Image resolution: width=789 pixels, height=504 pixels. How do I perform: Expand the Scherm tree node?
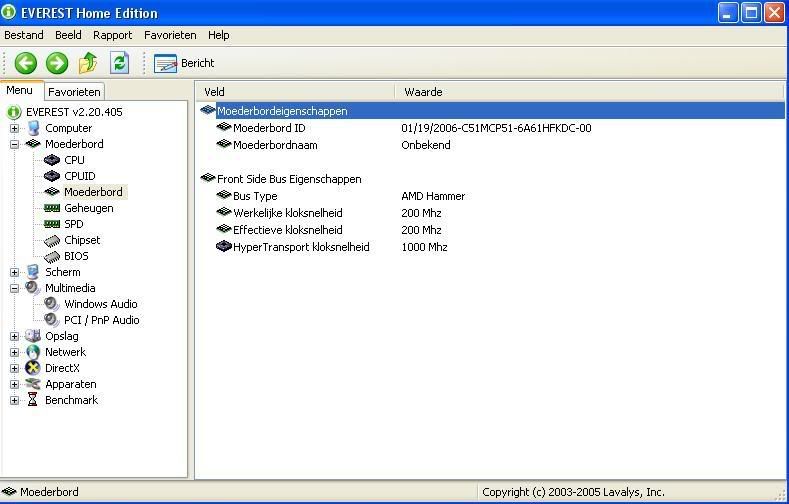coord(15,272)
